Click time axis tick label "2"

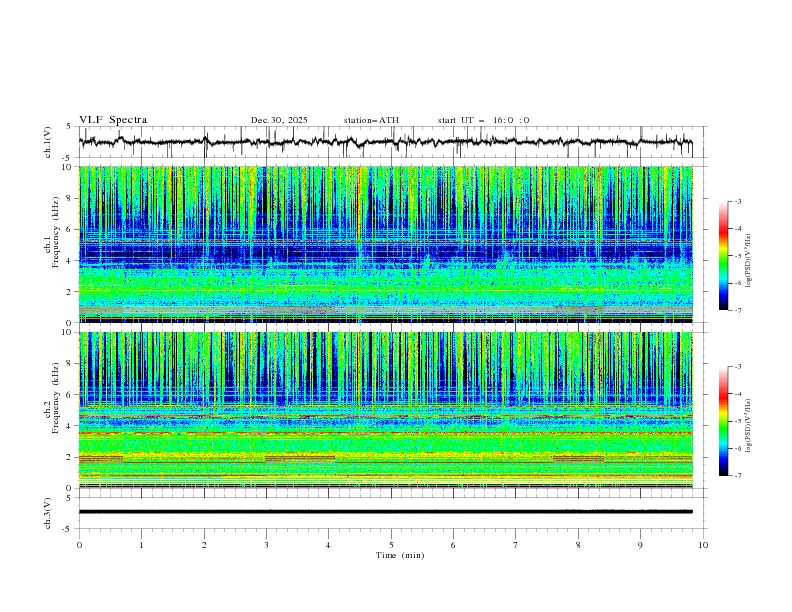pyautogui.click(x=204, y=545)
